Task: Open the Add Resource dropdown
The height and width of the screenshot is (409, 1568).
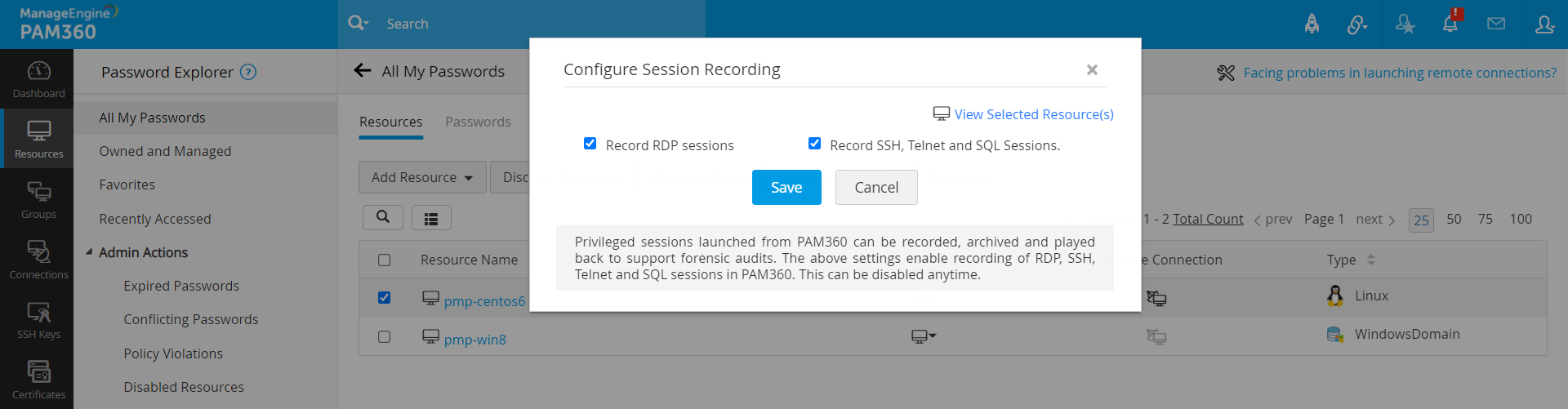Action: [x=421, y=177]
